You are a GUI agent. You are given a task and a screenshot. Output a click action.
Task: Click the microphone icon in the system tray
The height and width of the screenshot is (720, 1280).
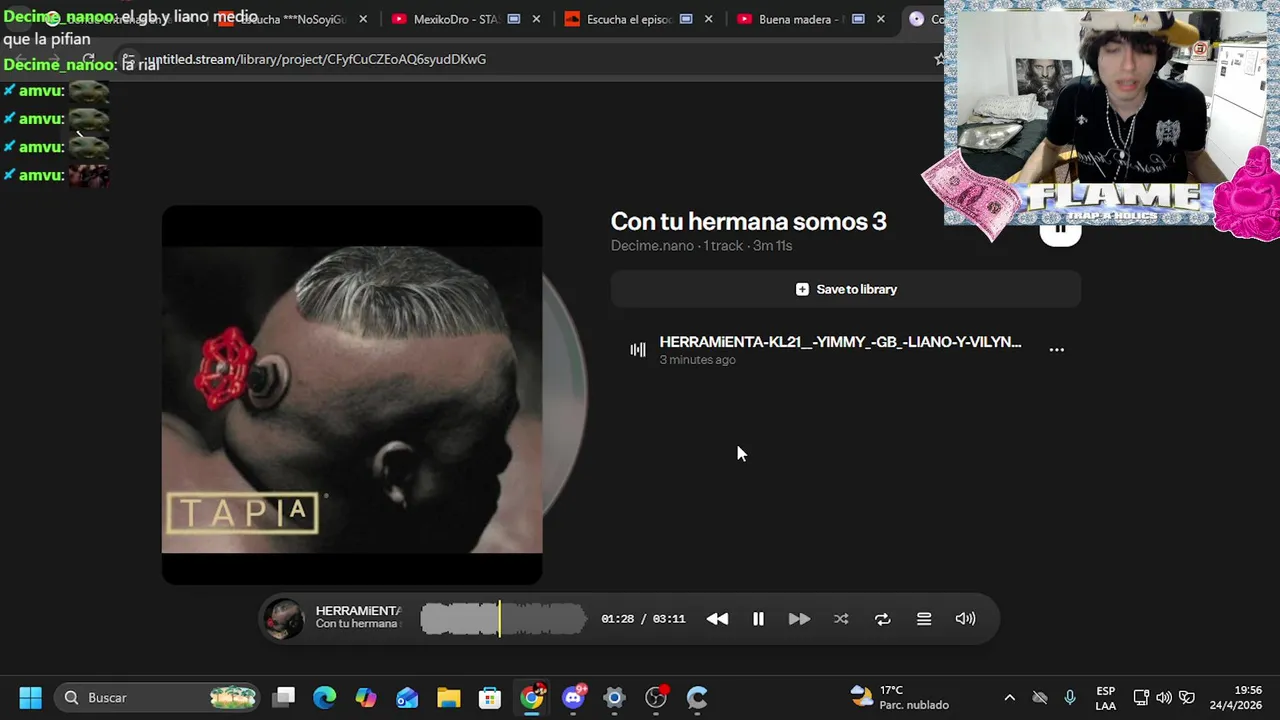click(x=1070, y=697)
